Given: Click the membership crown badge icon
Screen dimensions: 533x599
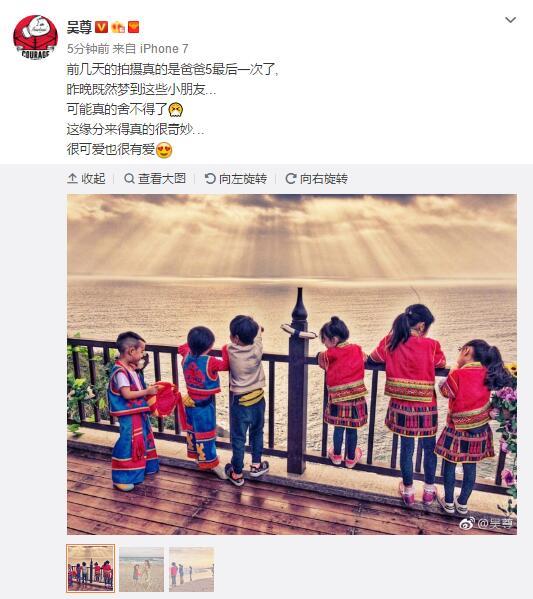Looking at the screenshot, I should (x=118, y=27).
